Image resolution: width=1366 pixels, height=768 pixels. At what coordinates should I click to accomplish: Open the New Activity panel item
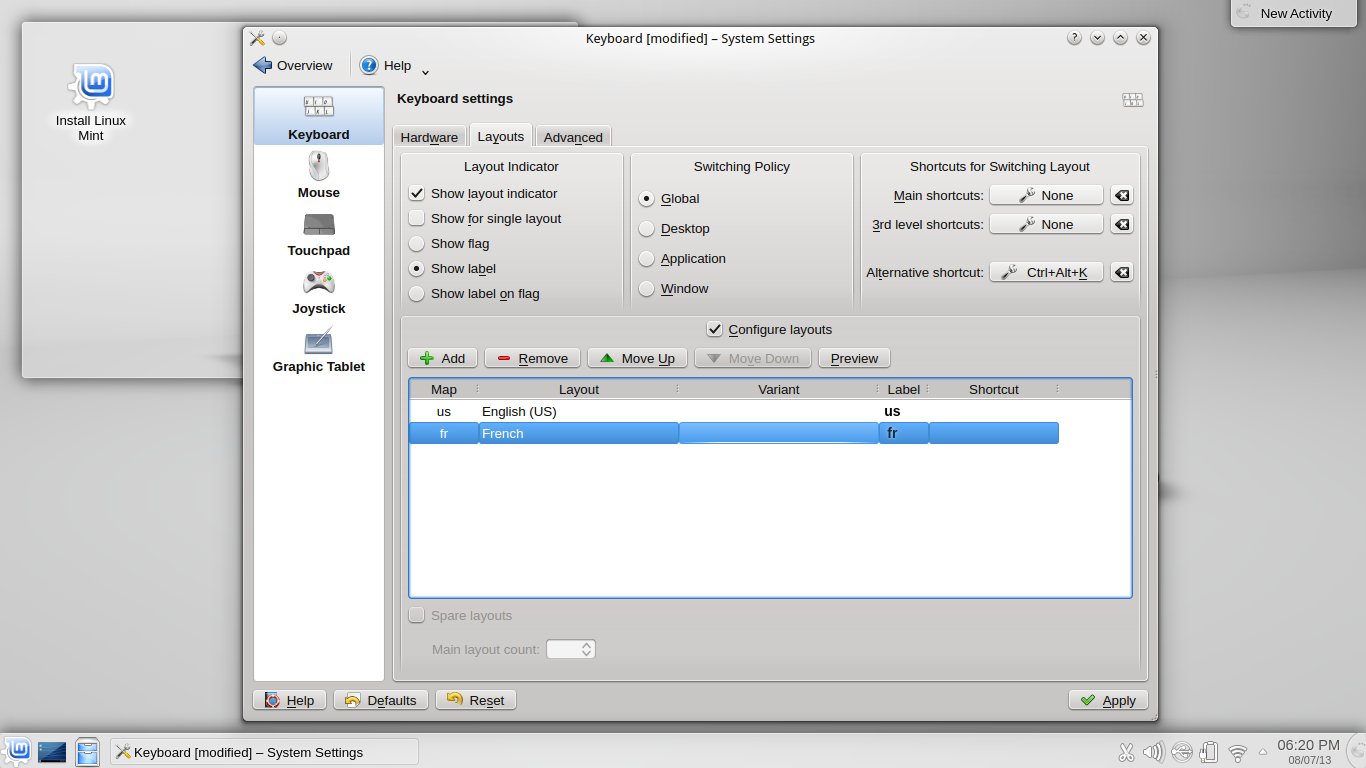(1296, 13)
